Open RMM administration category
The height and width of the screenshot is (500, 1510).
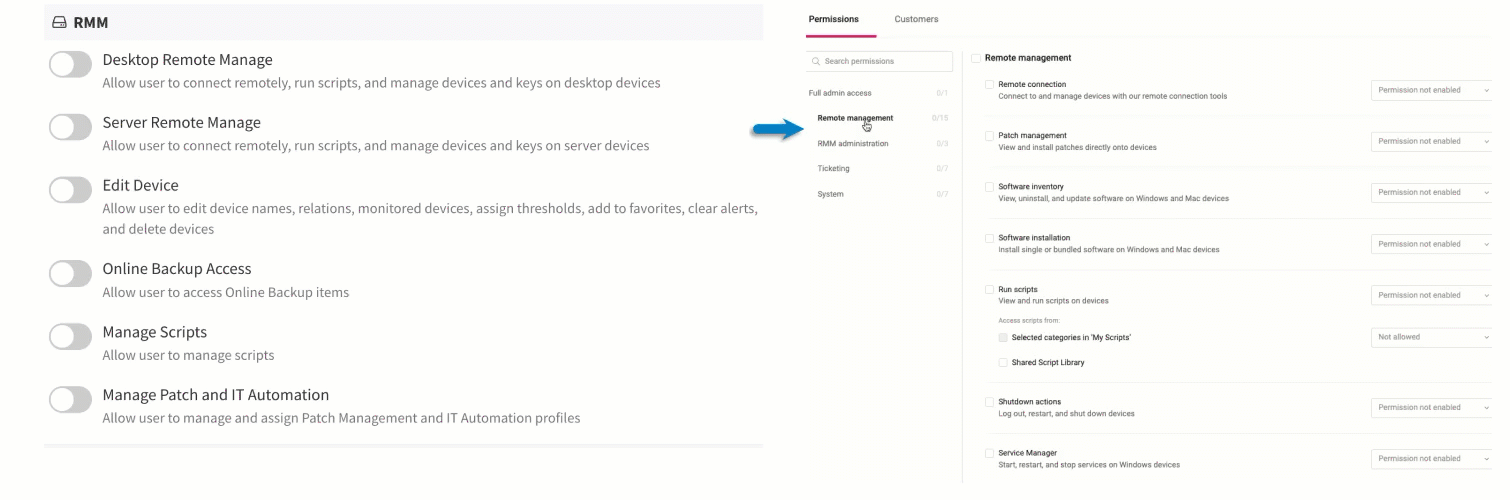853,144
